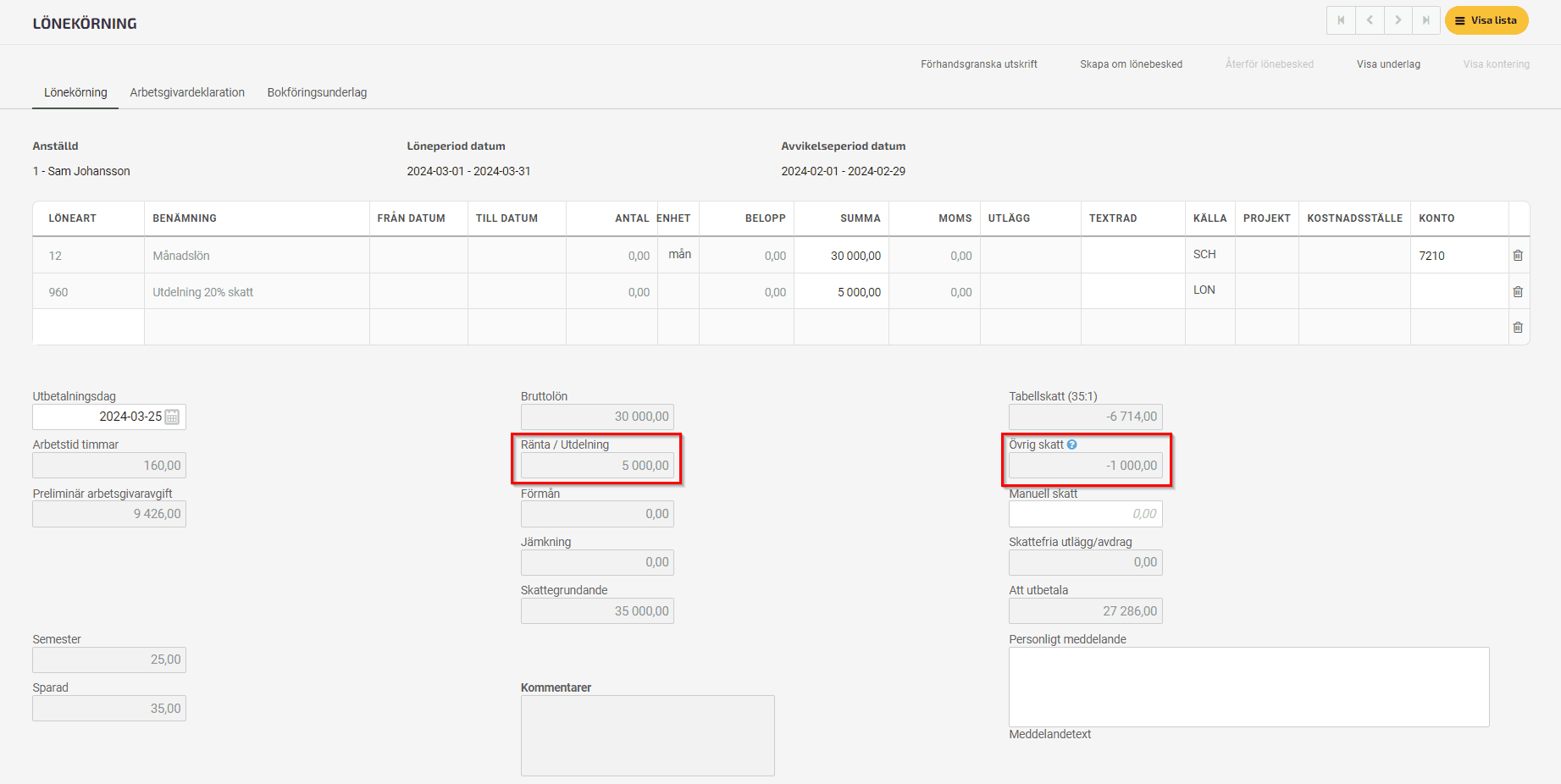Open help icon next to Övrig skatt

point(1071,444)
